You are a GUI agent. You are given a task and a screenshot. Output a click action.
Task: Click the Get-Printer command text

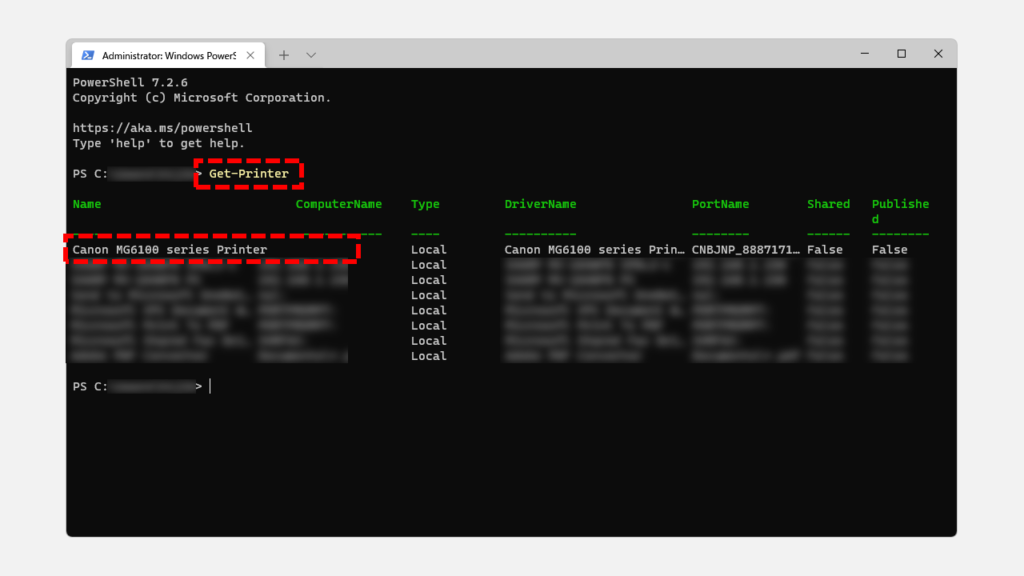coord(249,174)
